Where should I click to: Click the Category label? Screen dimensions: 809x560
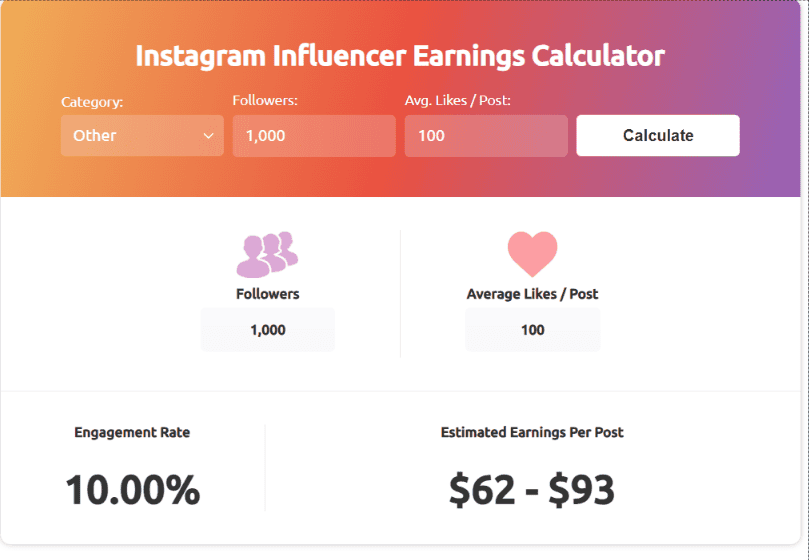[92, 102]
